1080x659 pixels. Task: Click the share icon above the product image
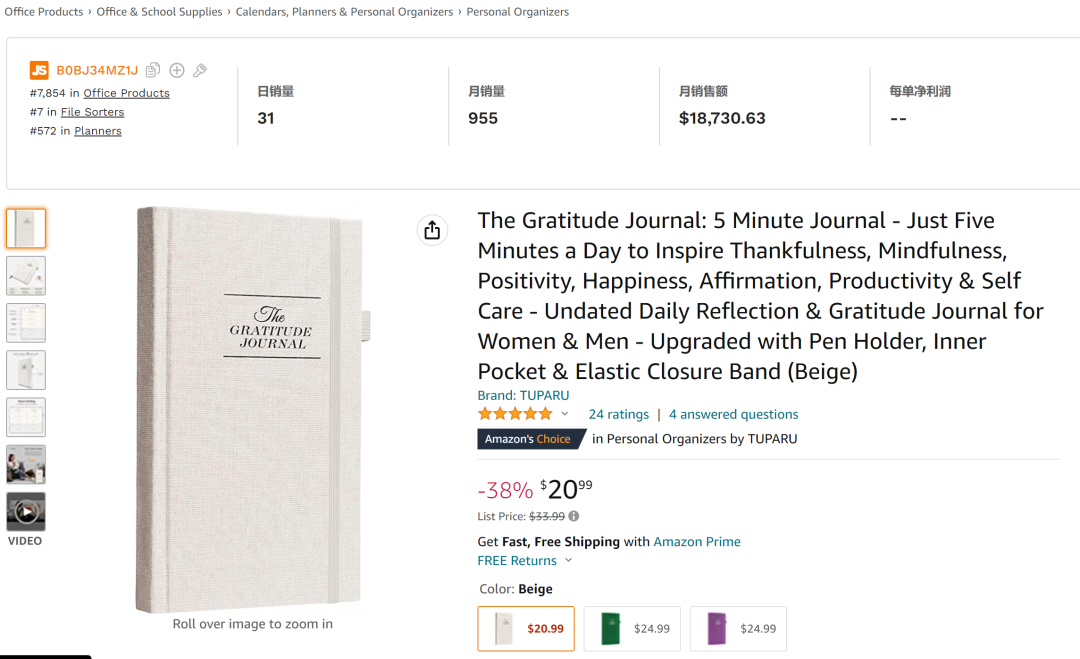pos(432,230)
